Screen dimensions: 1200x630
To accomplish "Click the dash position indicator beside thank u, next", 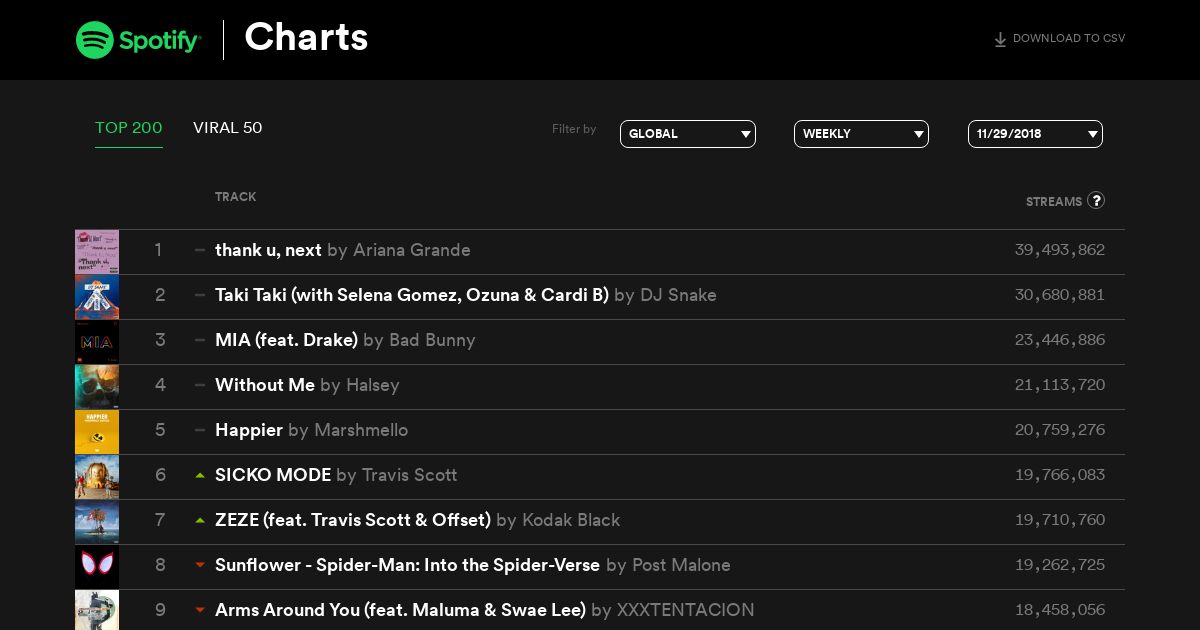I will 200,250.
